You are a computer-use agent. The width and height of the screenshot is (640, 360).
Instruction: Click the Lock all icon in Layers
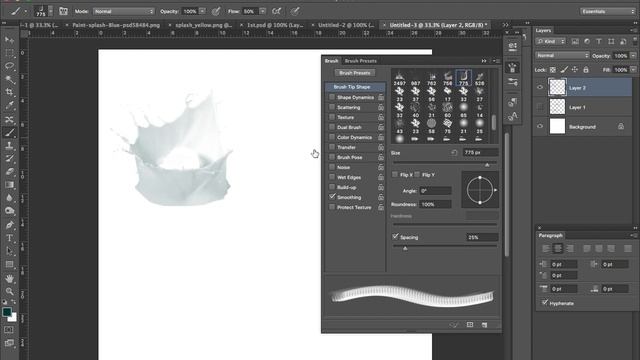[586, 70]
